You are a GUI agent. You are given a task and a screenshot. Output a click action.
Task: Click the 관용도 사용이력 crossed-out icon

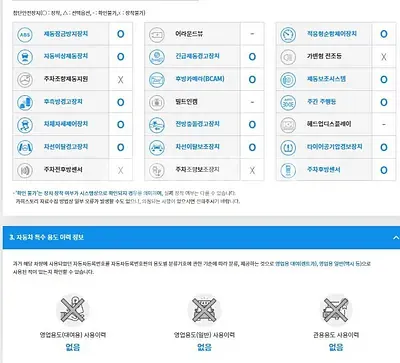click(336, 310)
